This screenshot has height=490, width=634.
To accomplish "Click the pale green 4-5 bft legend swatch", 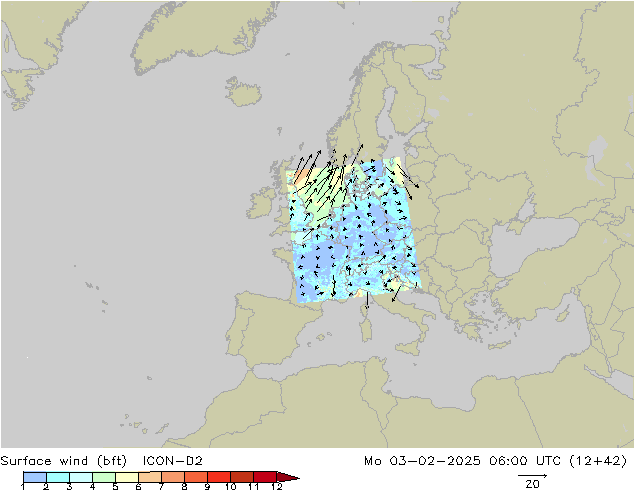I will pyautogui.click(x=104, y=477).
